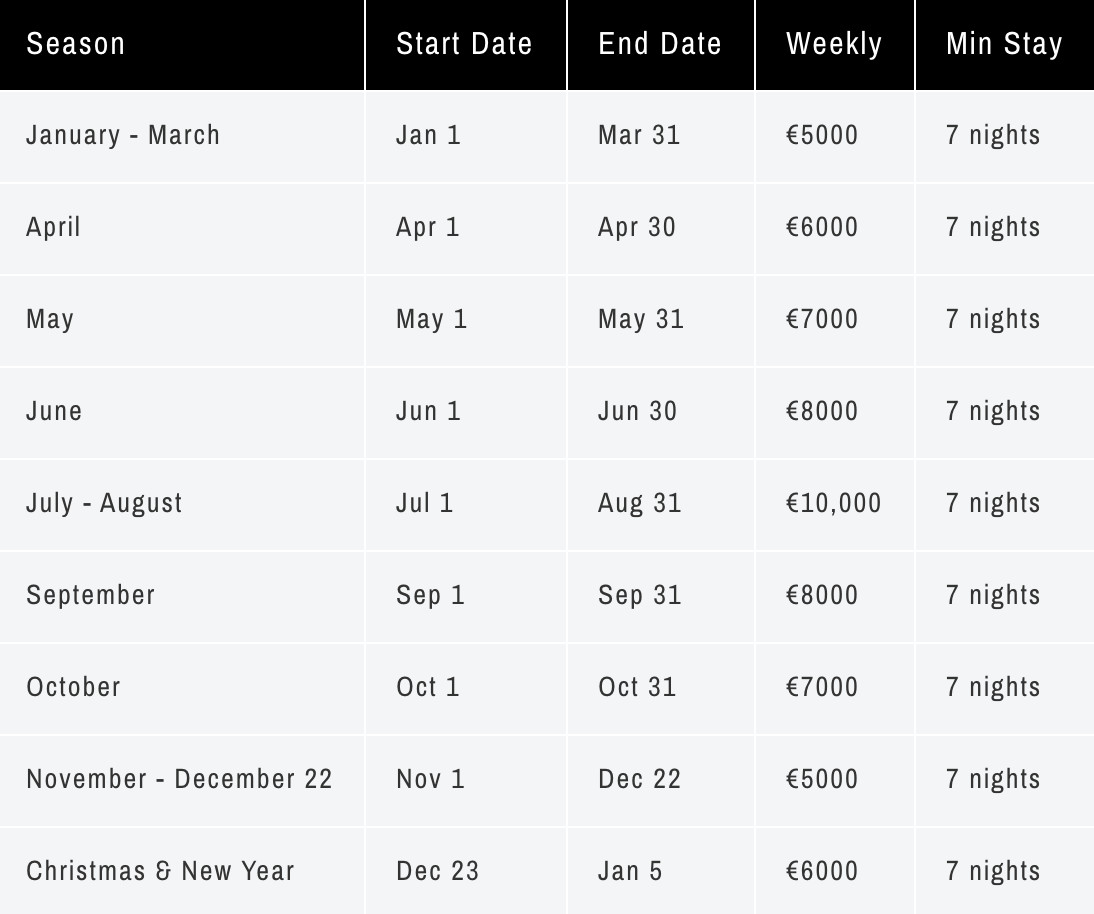Image resolution: width=1094 pixels, height=914 pixels.
Task: Click the October season label
Action: tap(74, 687)
